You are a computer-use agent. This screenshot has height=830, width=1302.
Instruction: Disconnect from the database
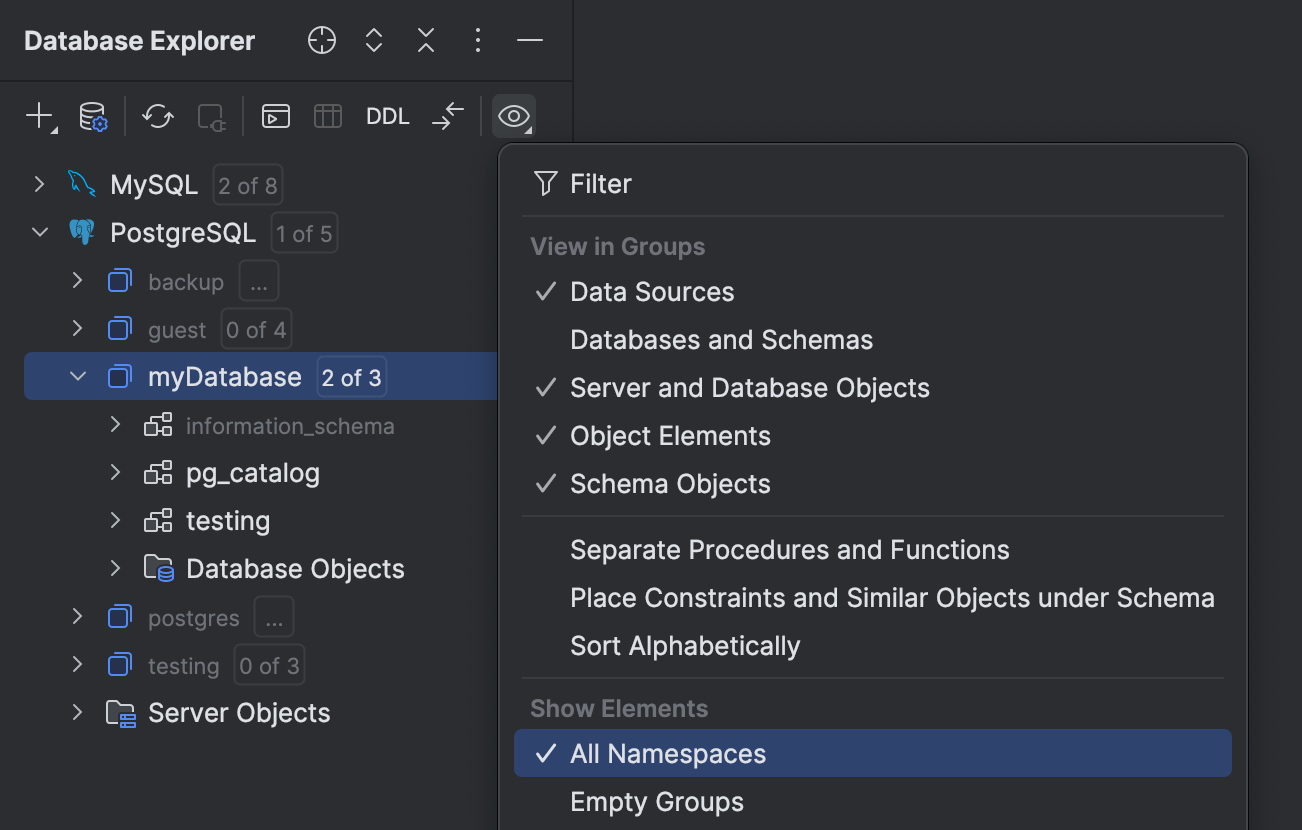click(211, 116)
